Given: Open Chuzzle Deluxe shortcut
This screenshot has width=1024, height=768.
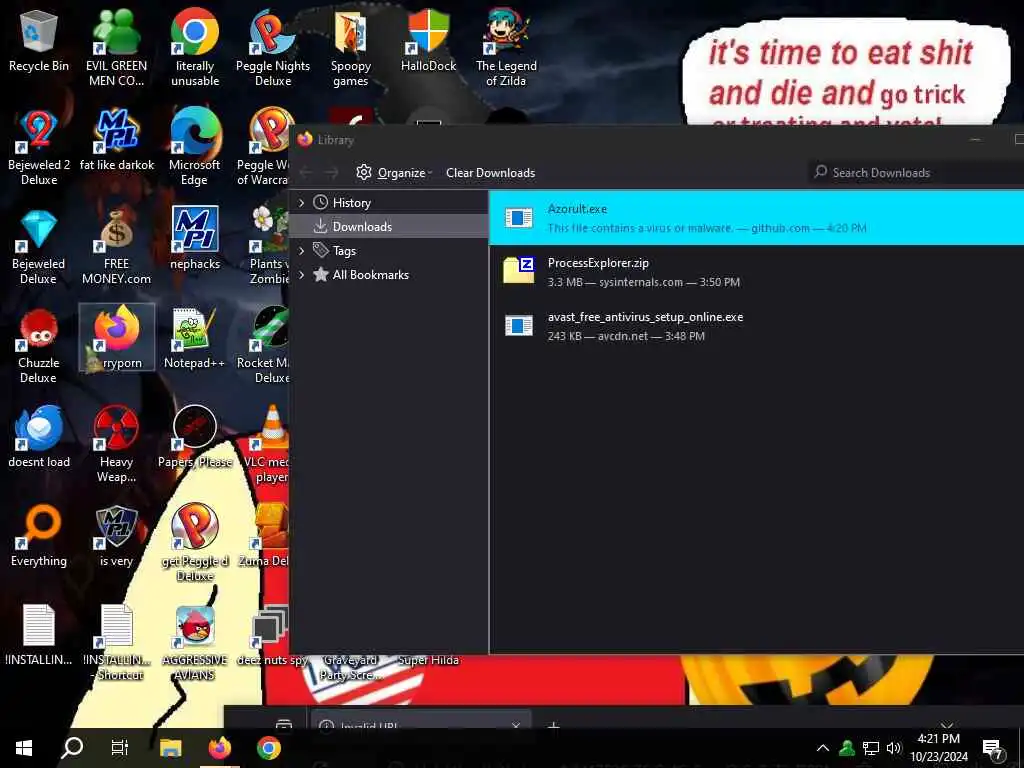Looking at the screenshot, I should click(39, 345).
